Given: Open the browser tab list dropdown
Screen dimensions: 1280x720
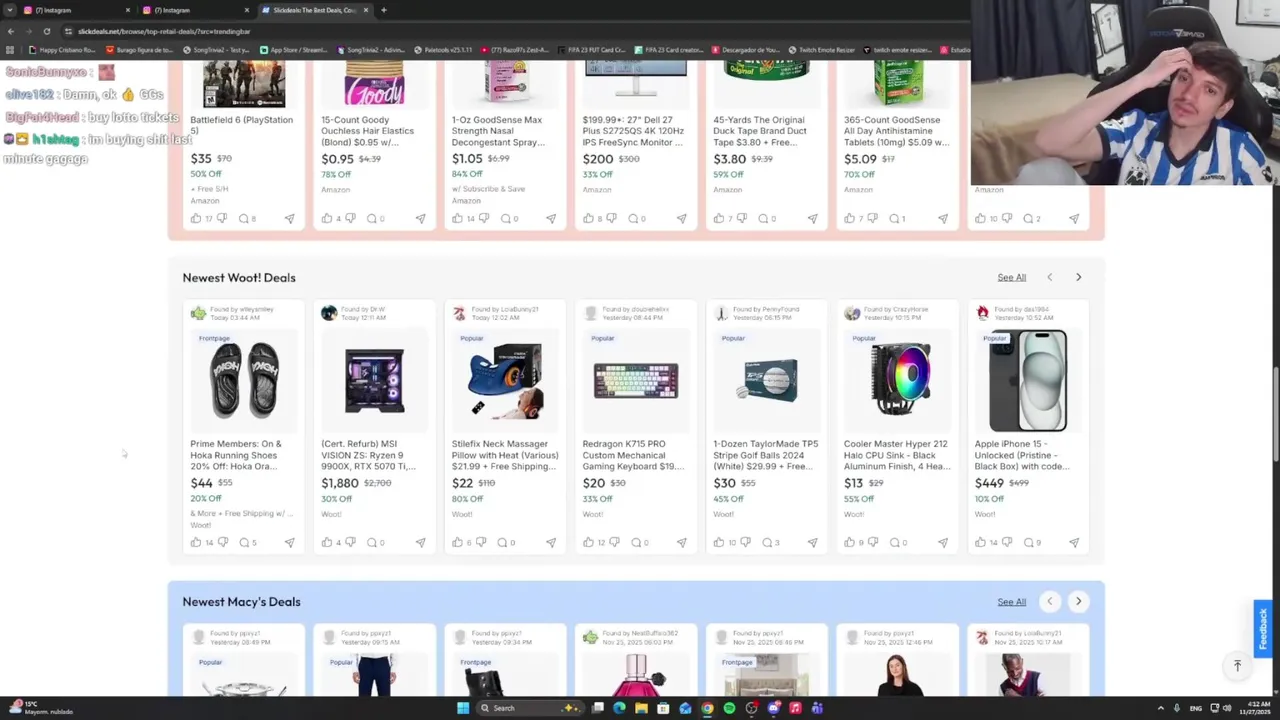Looking at the screenshot, I should (9, 10).
